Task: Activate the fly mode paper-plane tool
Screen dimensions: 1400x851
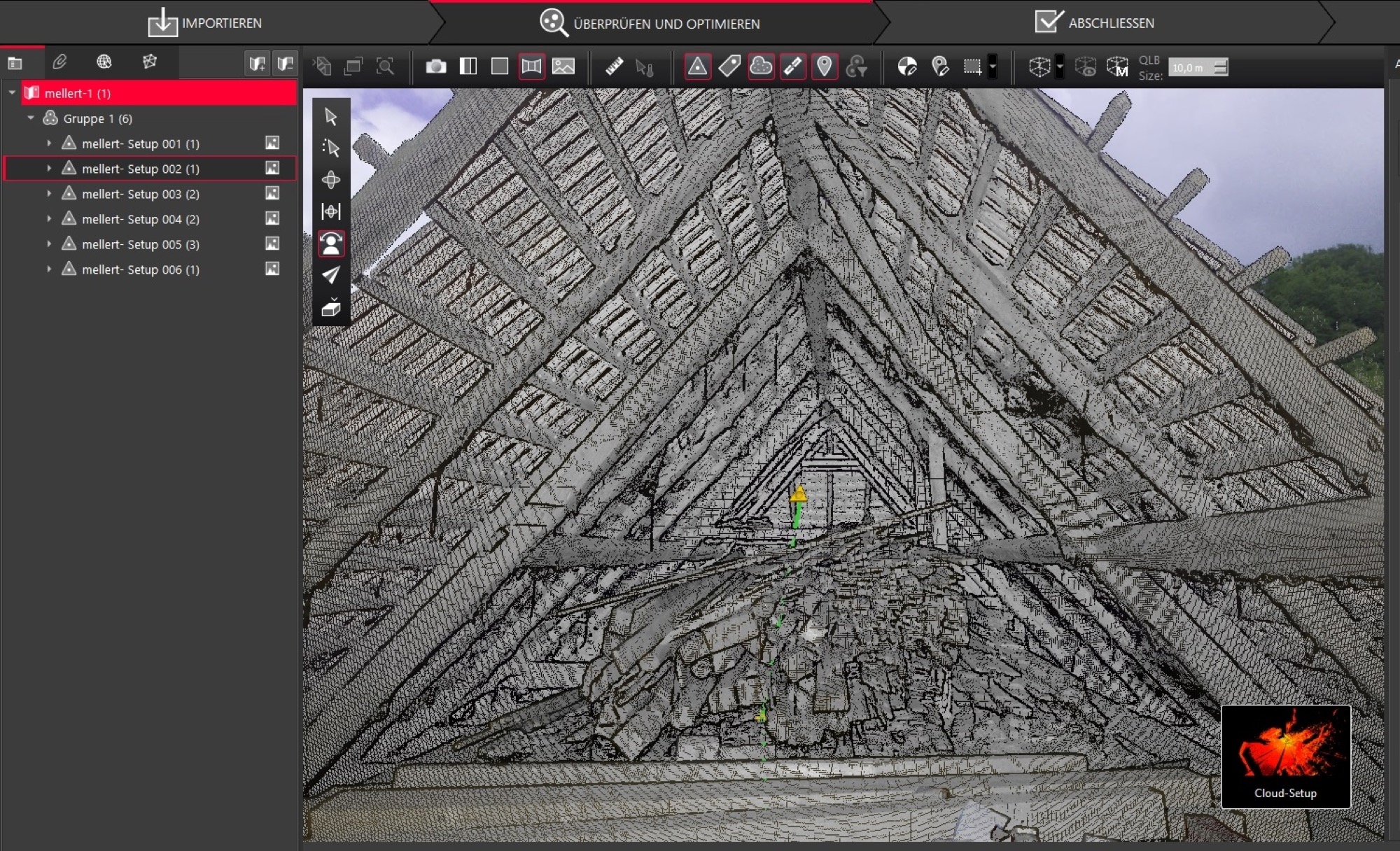Action: (x=331, y=275)
